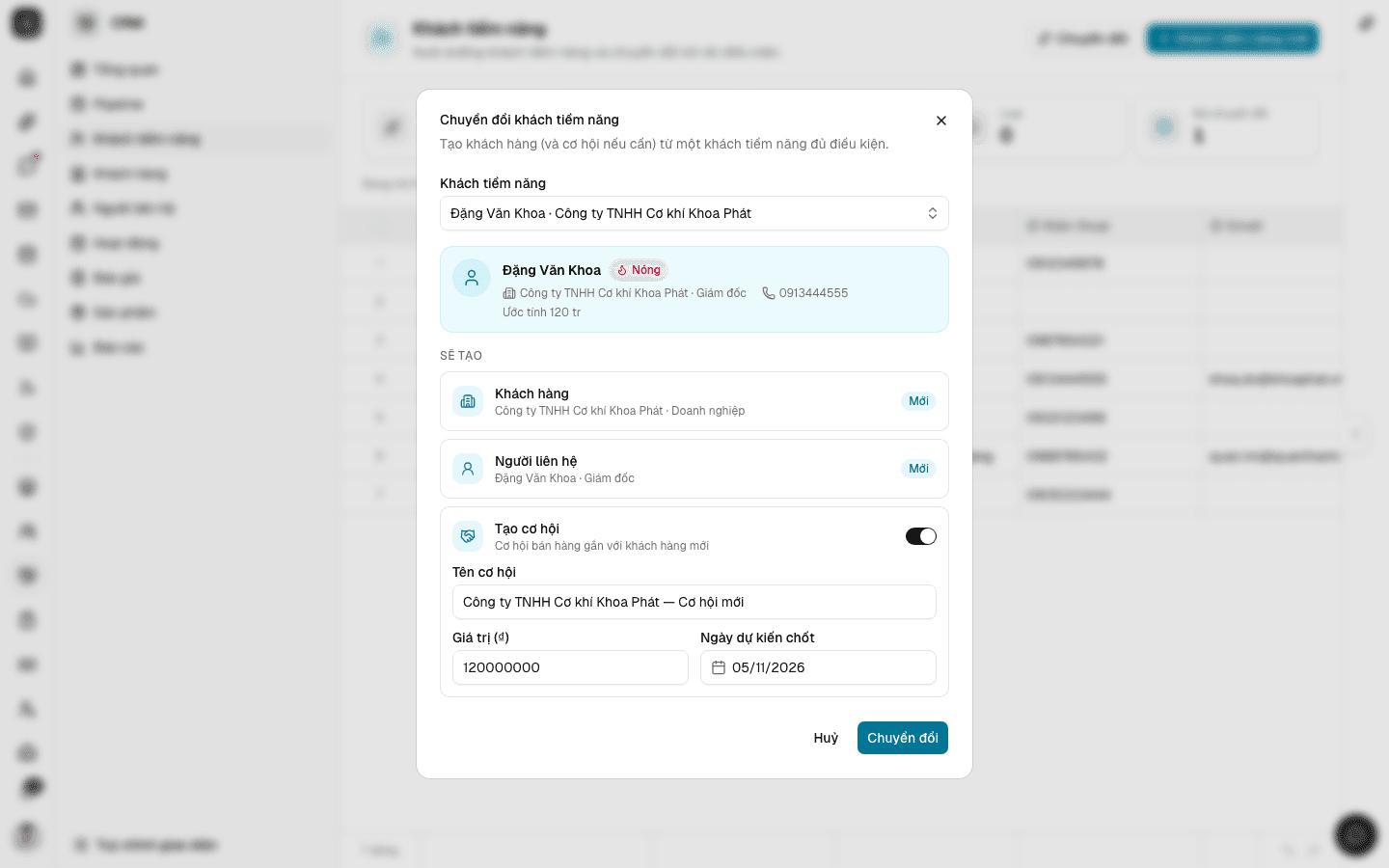Image resolution: width=1389 pixels, height=868 pixels.
Task: Click the SẼ TẠO section heading
Action: (x=461, y=356)
